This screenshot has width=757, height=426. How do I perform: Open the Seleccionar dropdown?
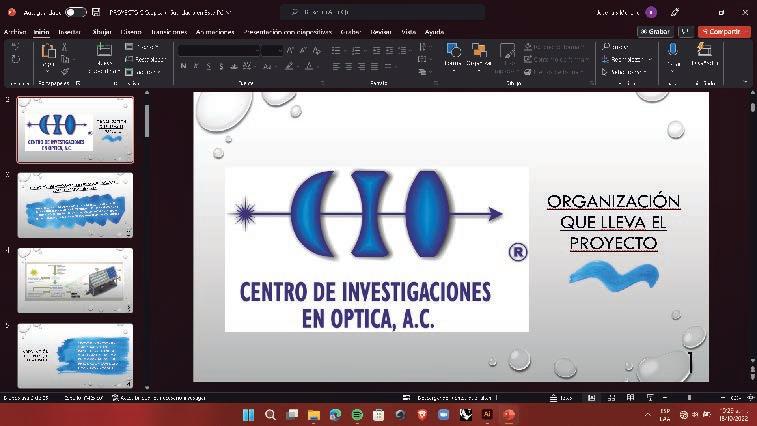pyautogui.click(x=623, y=72)
